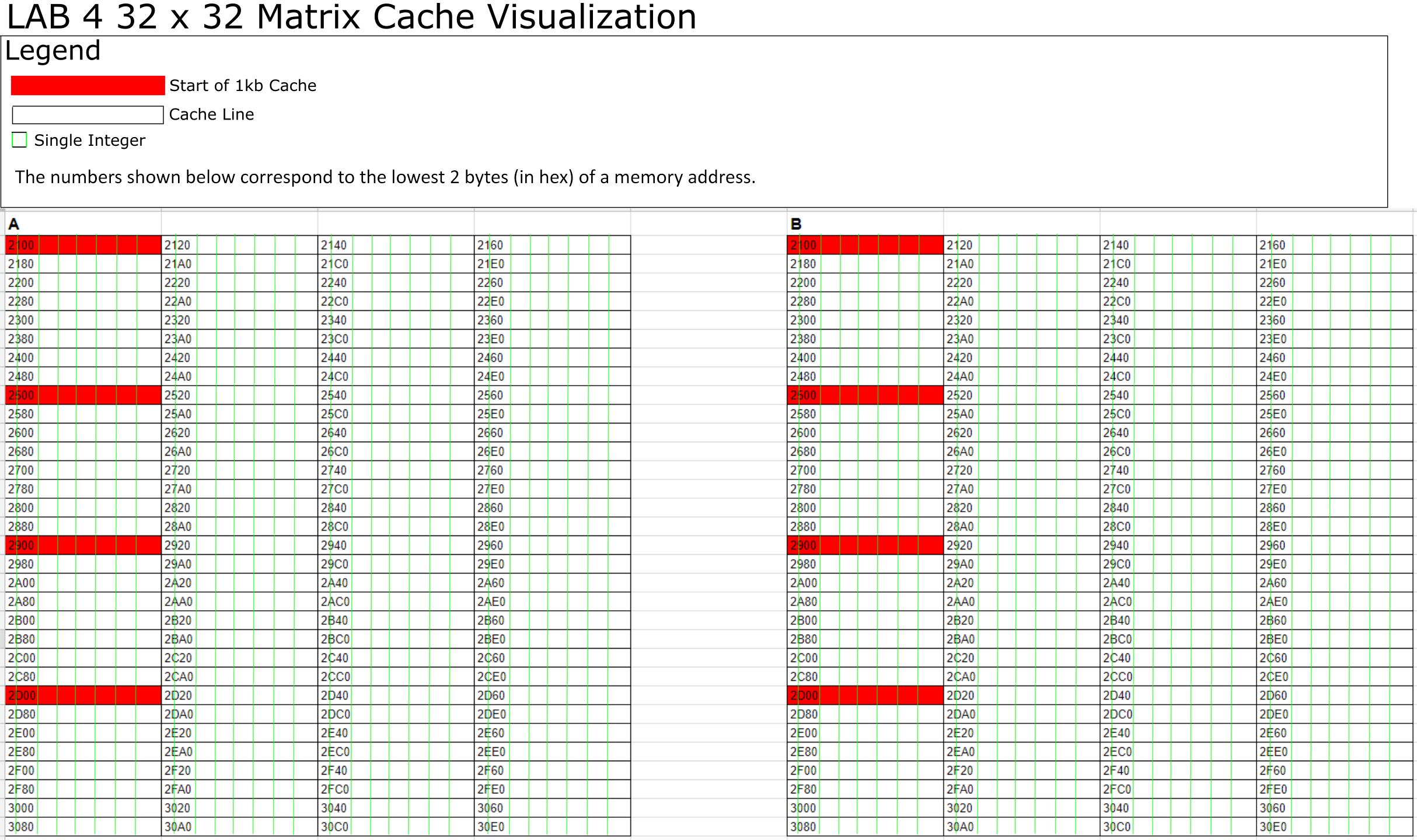Click the red 2900 cell in matrix A

83,545
